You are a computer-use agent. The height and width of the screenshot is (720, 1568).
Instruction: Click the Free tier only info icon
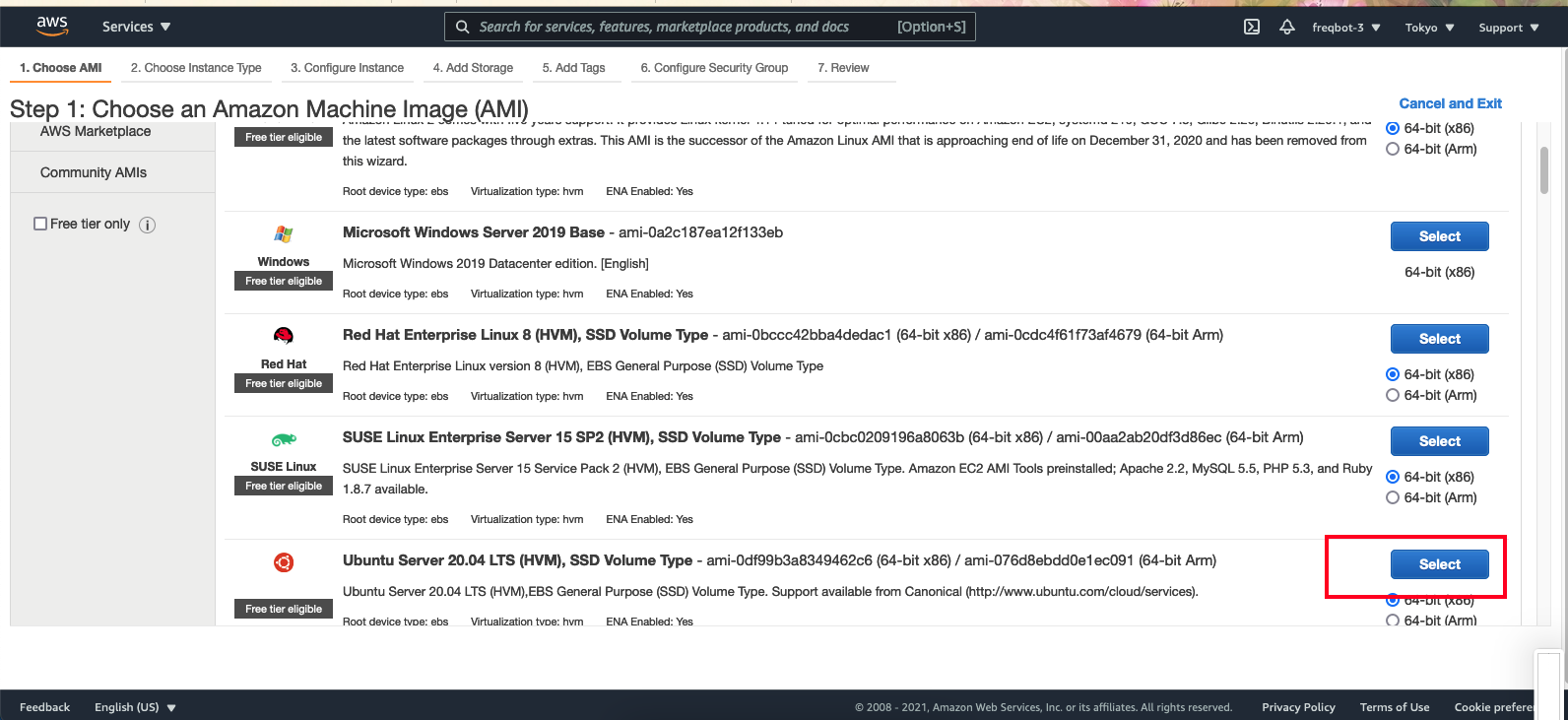148,225
